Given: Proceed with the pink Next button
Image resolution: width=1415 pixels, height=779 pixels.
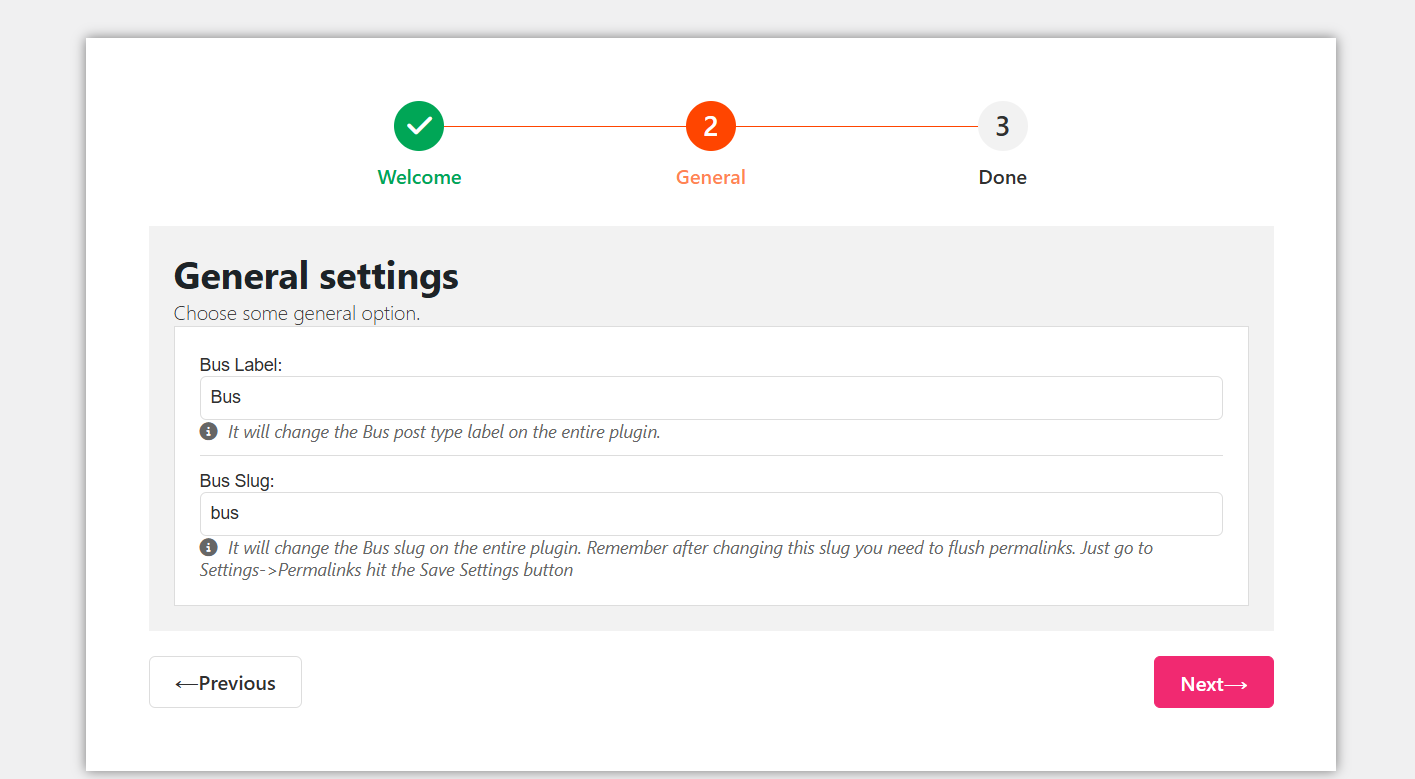Looking at the screenshot, I should (1213, 682).
